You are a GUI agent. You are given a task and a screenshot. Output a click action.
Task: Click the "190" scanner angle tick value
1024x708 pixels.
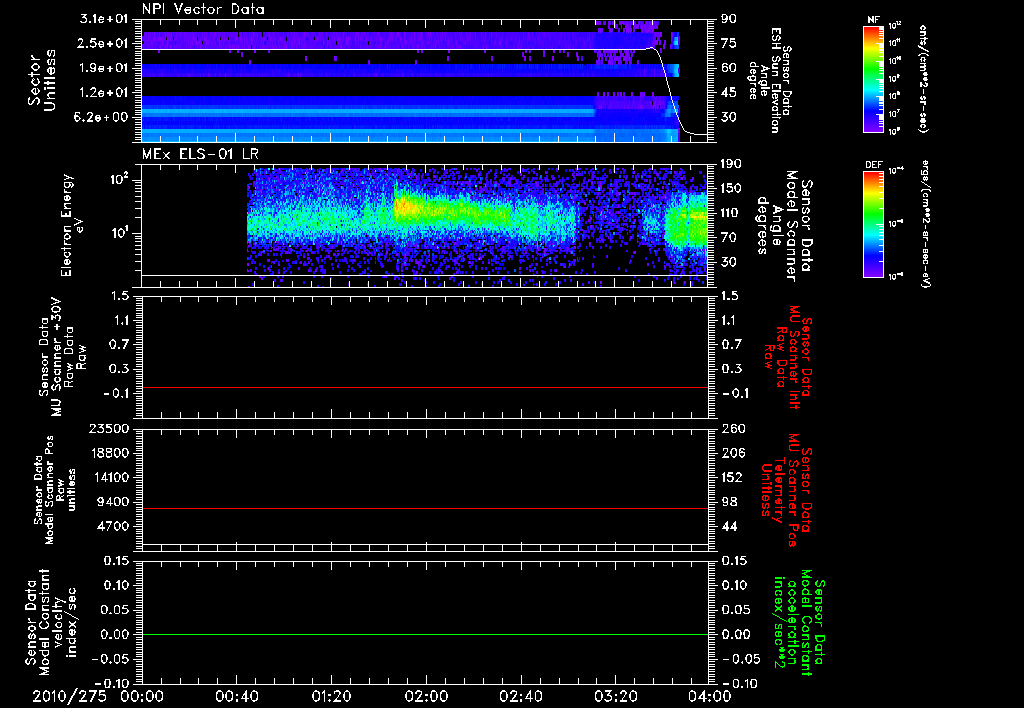732,164
